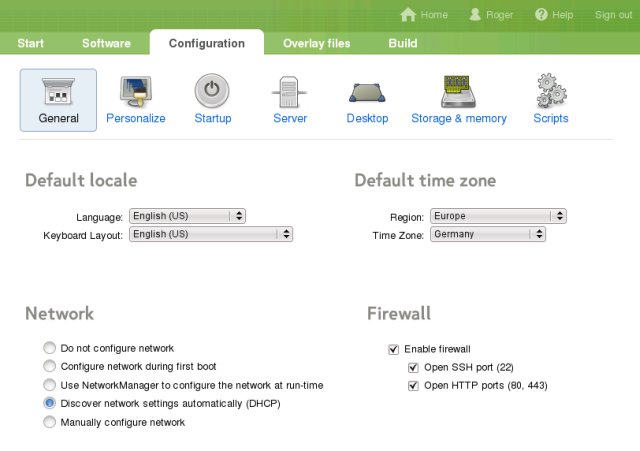Image resolution: width=640 pixels, height=451 pixels.
Task: Open the Personalize monitor-and-brush icon
Action: click(x=136, y=91)
